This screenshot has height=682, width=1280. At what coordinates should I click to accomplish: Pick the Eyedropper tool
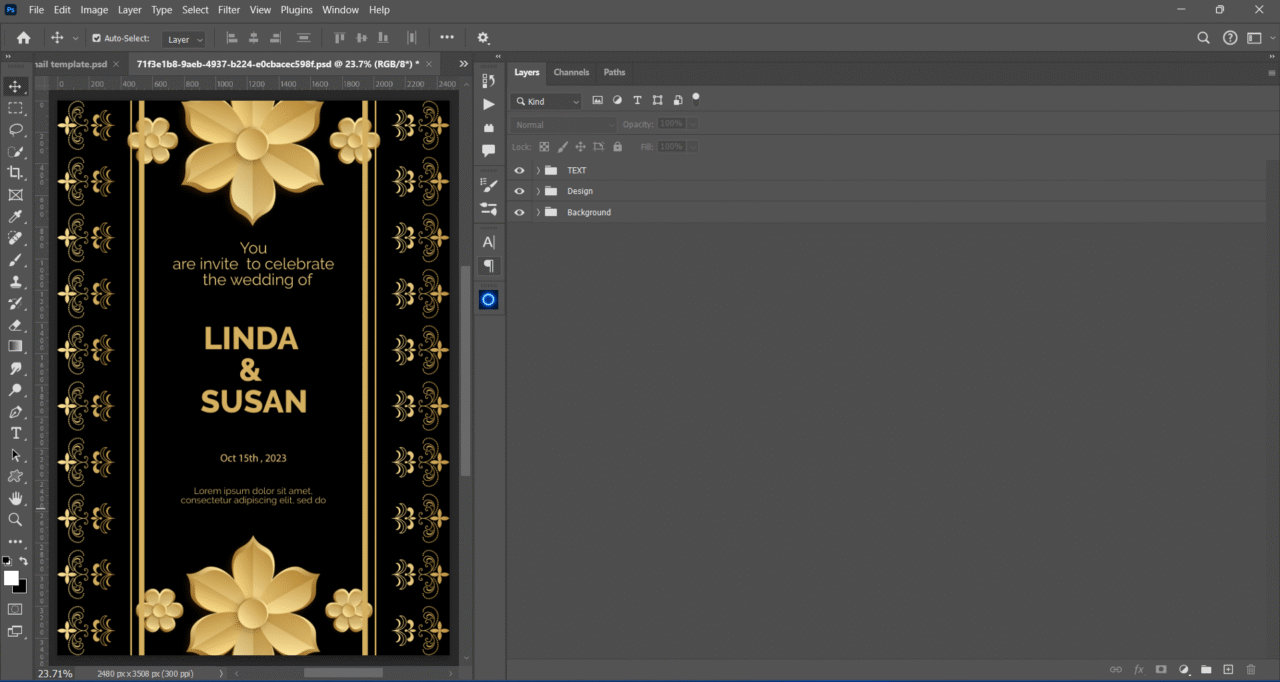tap(15, 217)
